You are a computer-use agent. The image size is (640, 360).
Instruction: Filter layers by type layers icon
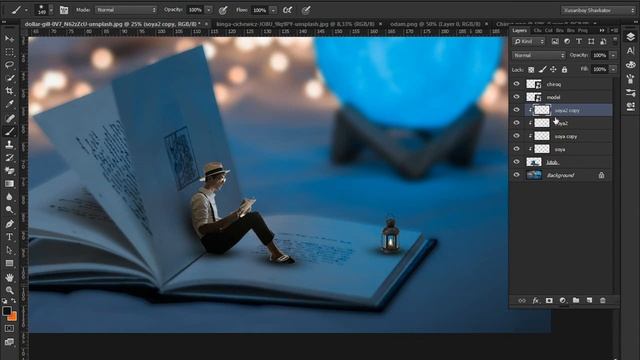click(x=579, y=41)
